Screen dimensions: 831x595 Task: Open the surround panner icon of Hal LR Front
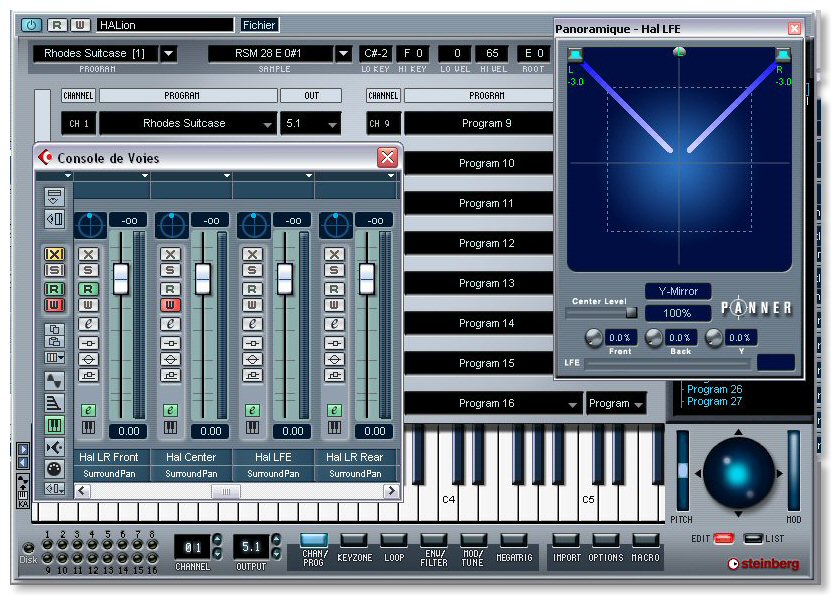(90, 226)
